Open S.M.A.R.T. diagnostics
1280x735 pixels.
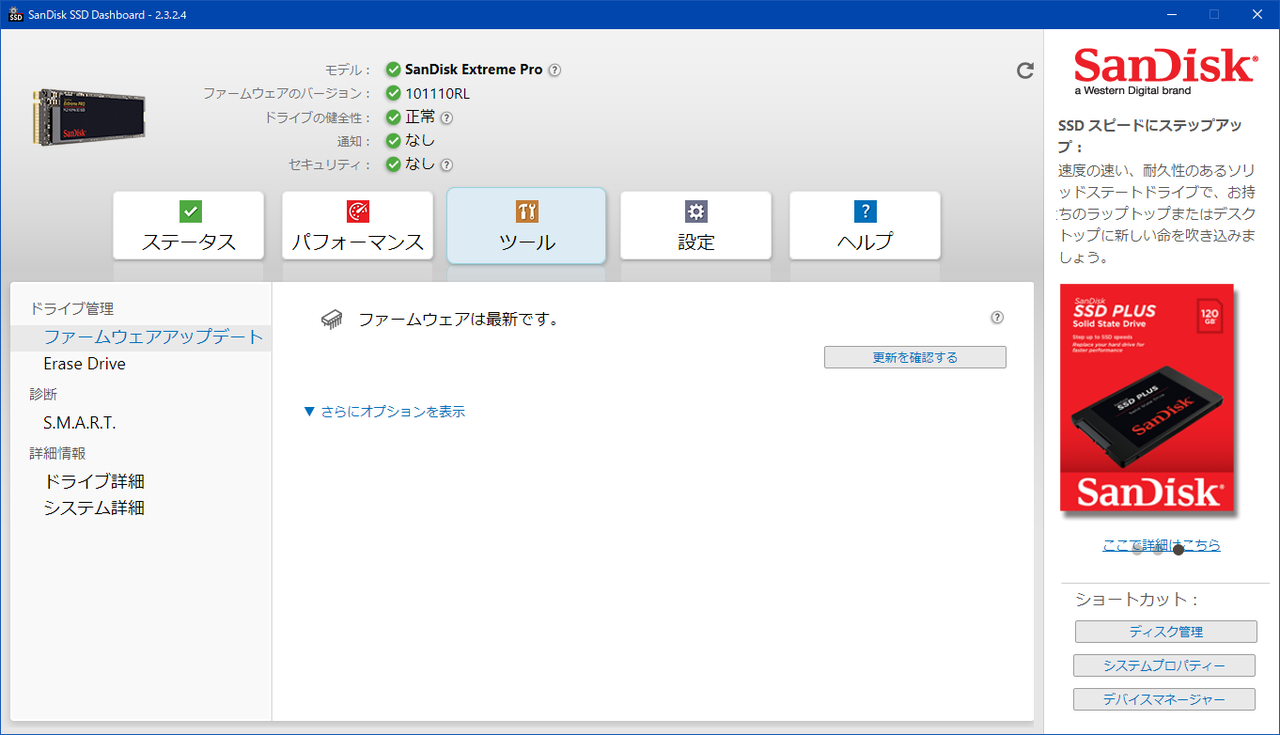80,423
